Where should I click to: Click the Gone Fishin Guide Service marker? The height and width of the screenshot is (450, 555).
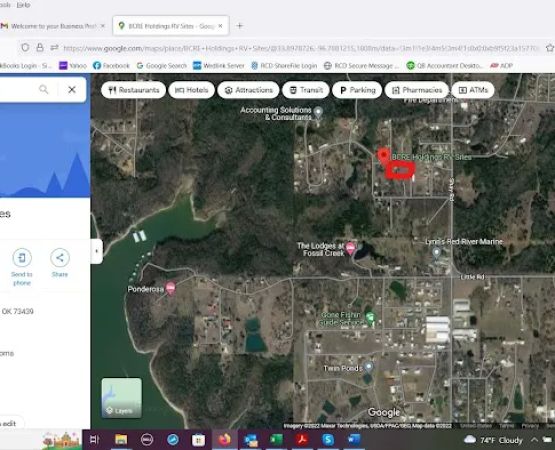pyautogui.click(x=370, y=317)
